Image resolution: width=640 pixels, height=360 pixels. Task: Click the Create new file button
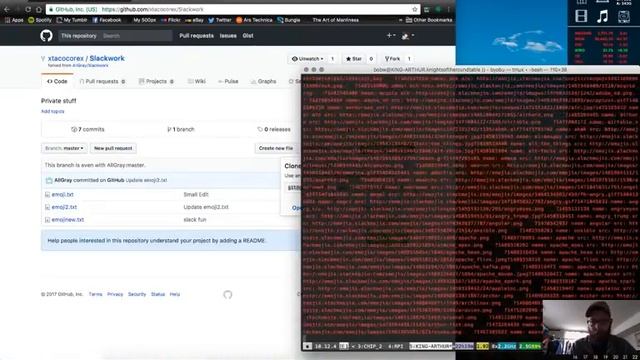[276, 148]
